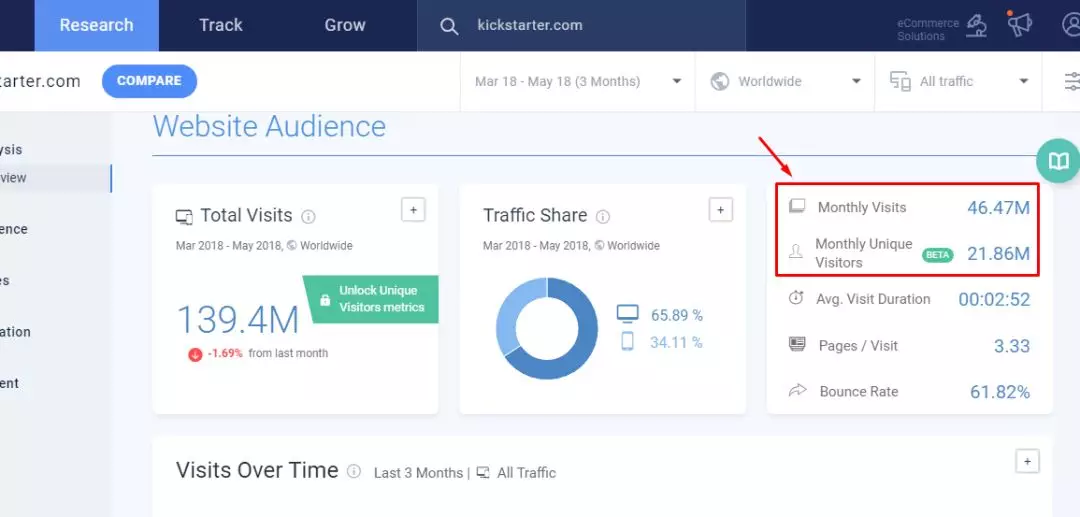Viewport: 1080px width, 517px height.
Task: Open the green guide book button
Action: (x=1059, y=161)
